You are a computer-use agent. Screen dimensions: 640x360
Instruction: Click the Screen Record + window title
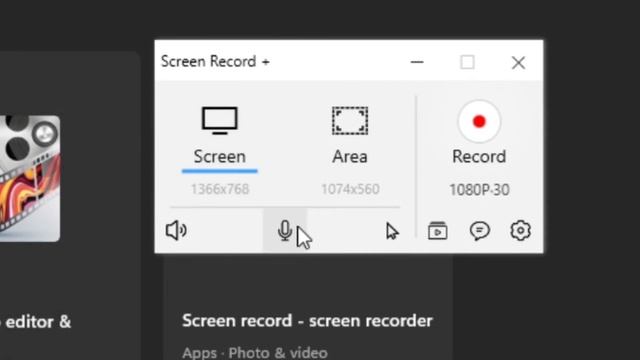(215, 62)
